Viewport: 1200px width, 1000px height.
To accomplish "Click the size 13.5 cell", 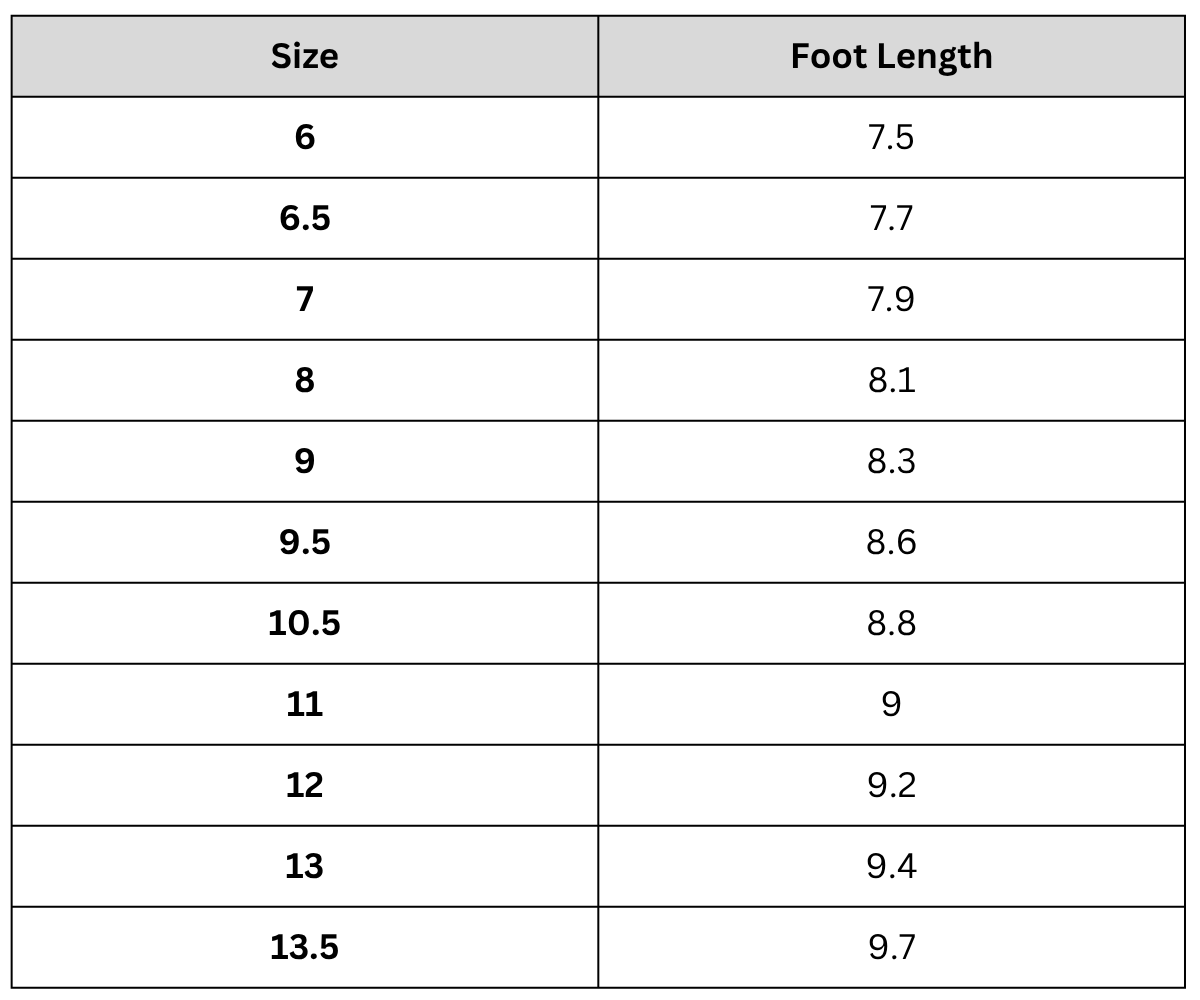I will (305, 947).
